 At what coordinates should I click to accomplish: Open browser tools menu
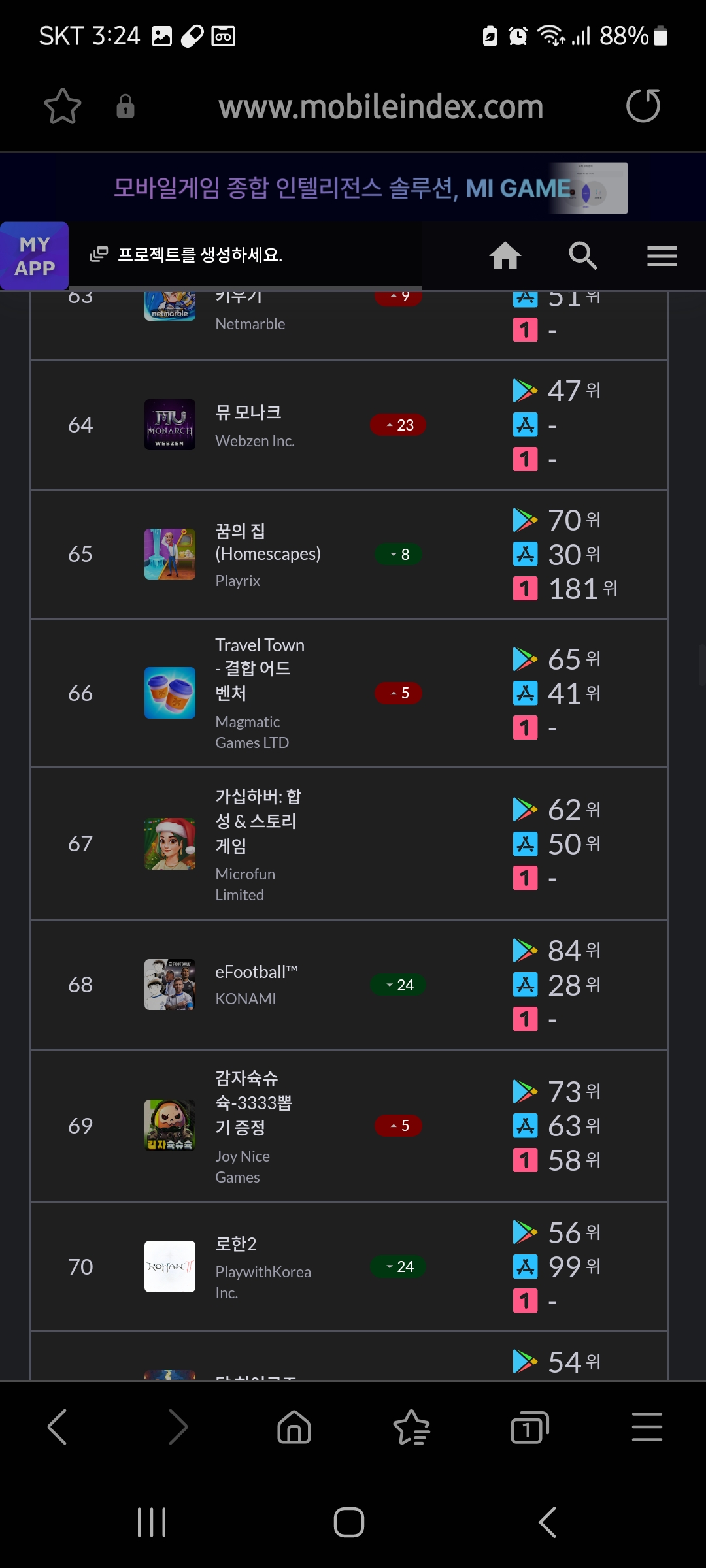coord(647,1426)
